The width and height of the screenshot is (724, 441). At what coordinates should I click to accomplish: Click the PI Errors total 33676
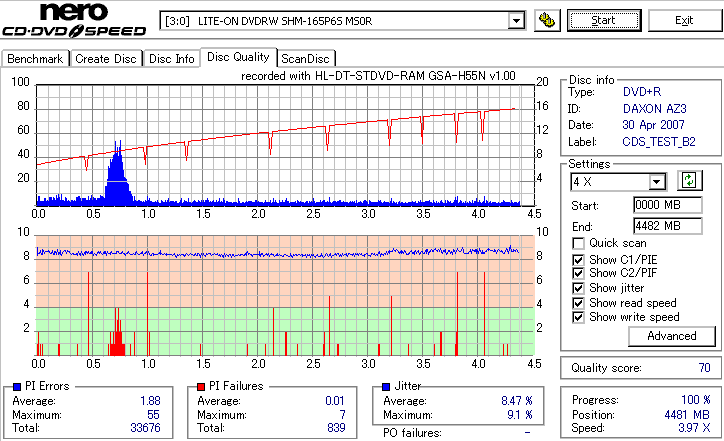point(145,428)
